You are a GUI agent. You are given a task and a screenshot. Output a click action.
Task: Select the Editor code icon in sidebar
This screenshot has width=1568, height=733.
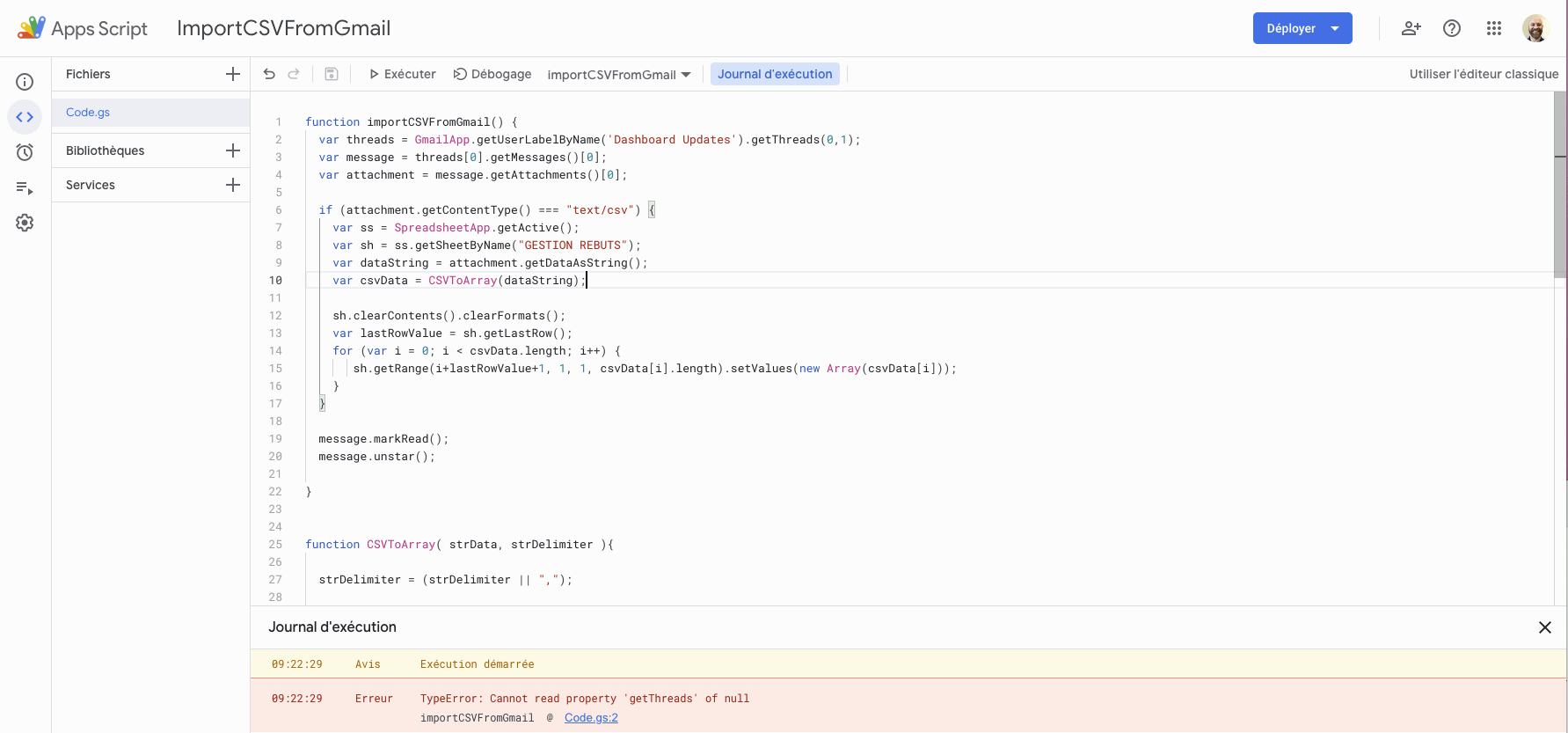click(x=25, y=117)
